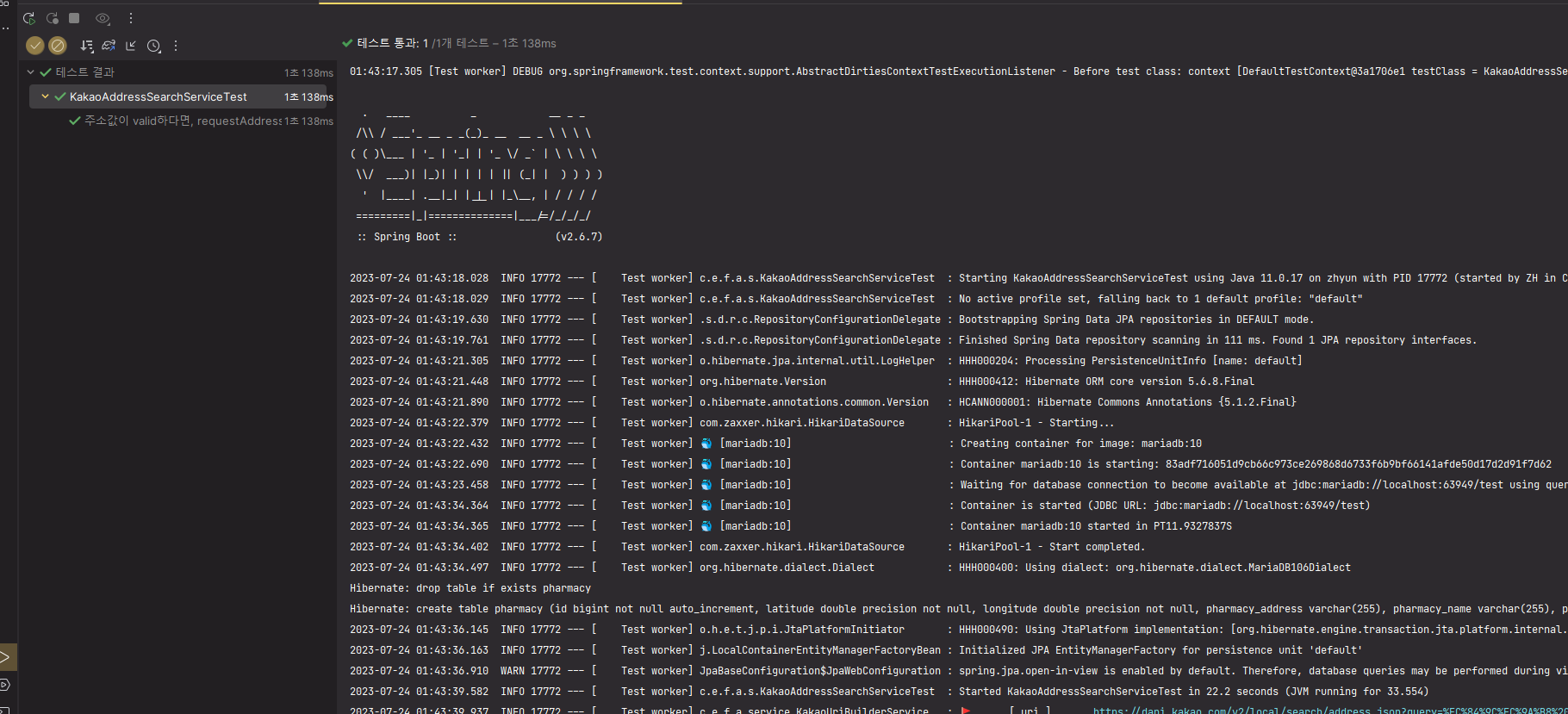Click the 'create table pharmacy' Hibernate line

click(958, 609)
